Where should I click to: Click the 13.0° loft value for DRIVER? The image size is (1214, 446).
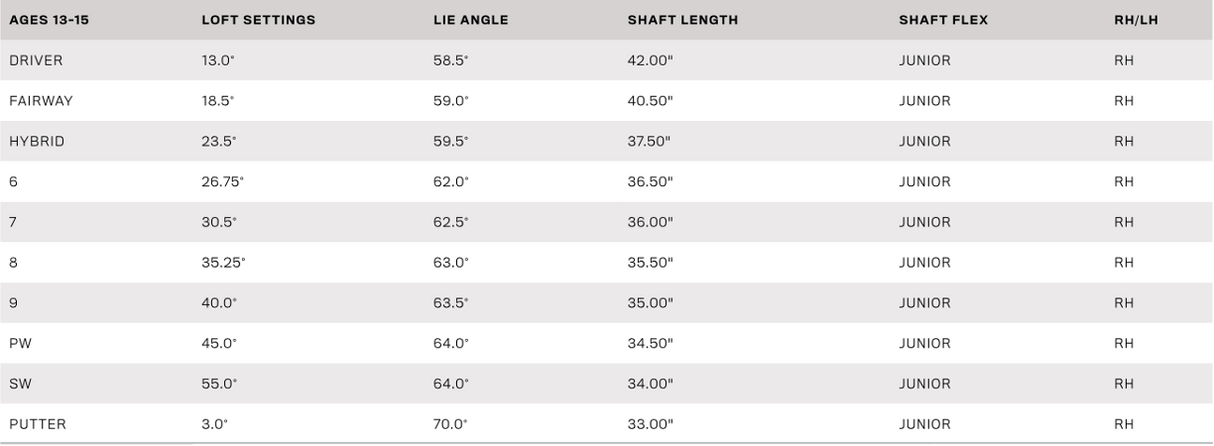(217, 61)
